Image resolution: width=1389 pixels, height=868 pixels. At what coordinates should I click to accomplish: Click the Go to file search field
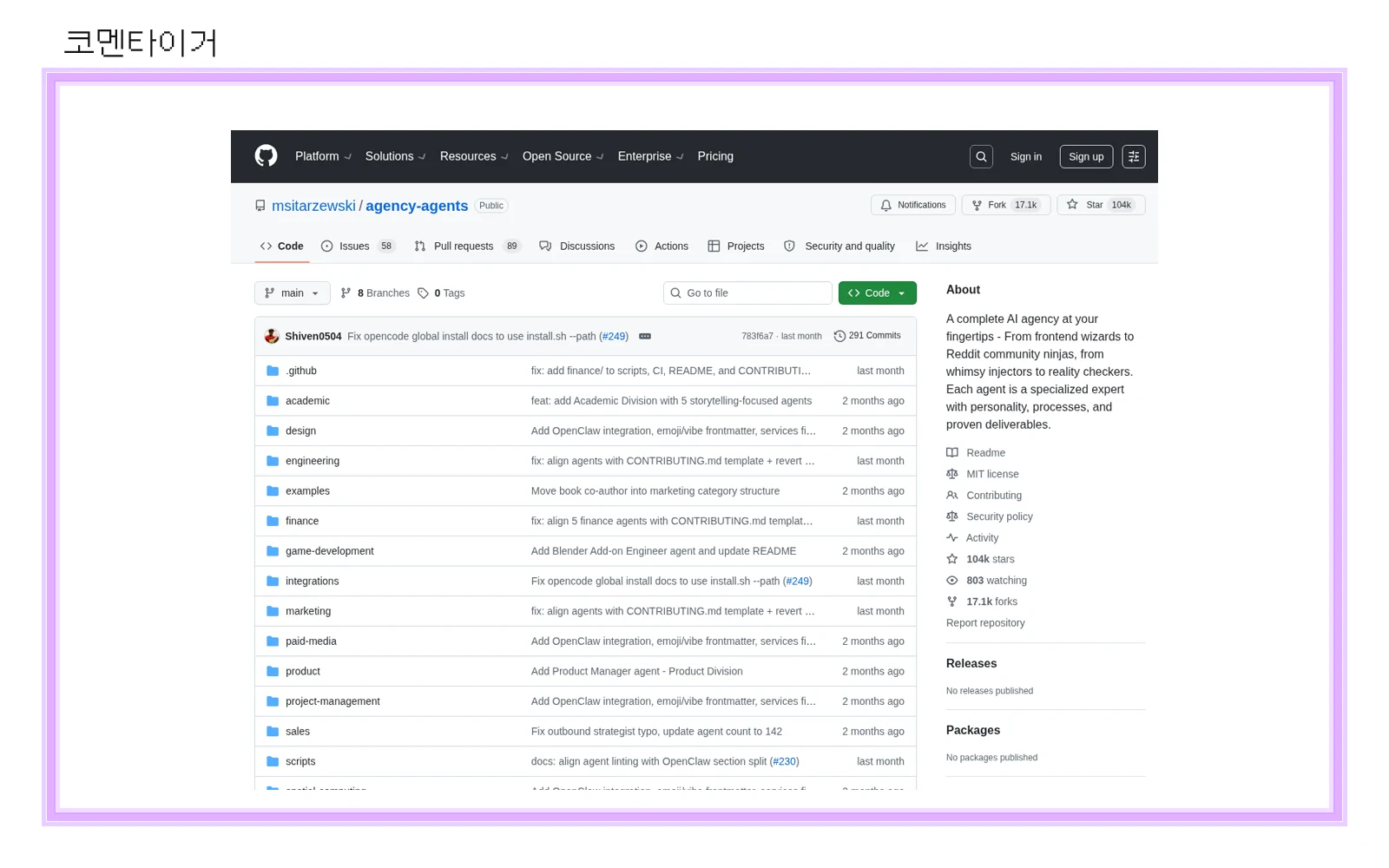(x=747, y=293)
